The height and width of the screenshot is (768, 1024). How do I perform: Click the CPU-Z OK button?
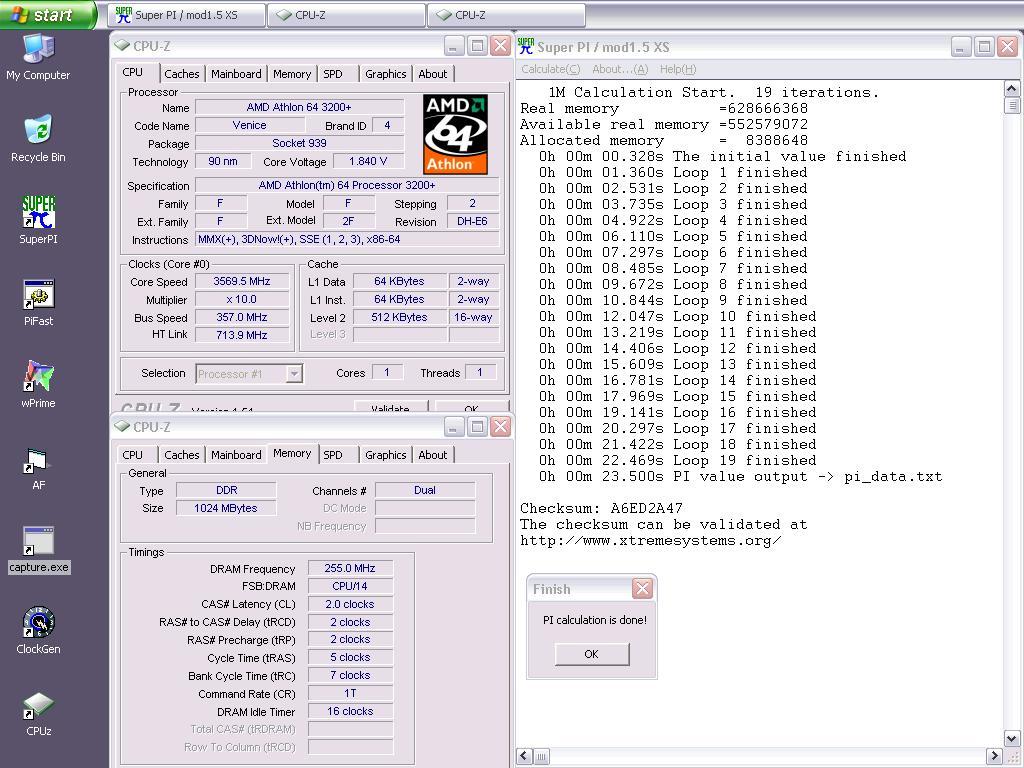(471, 407)
